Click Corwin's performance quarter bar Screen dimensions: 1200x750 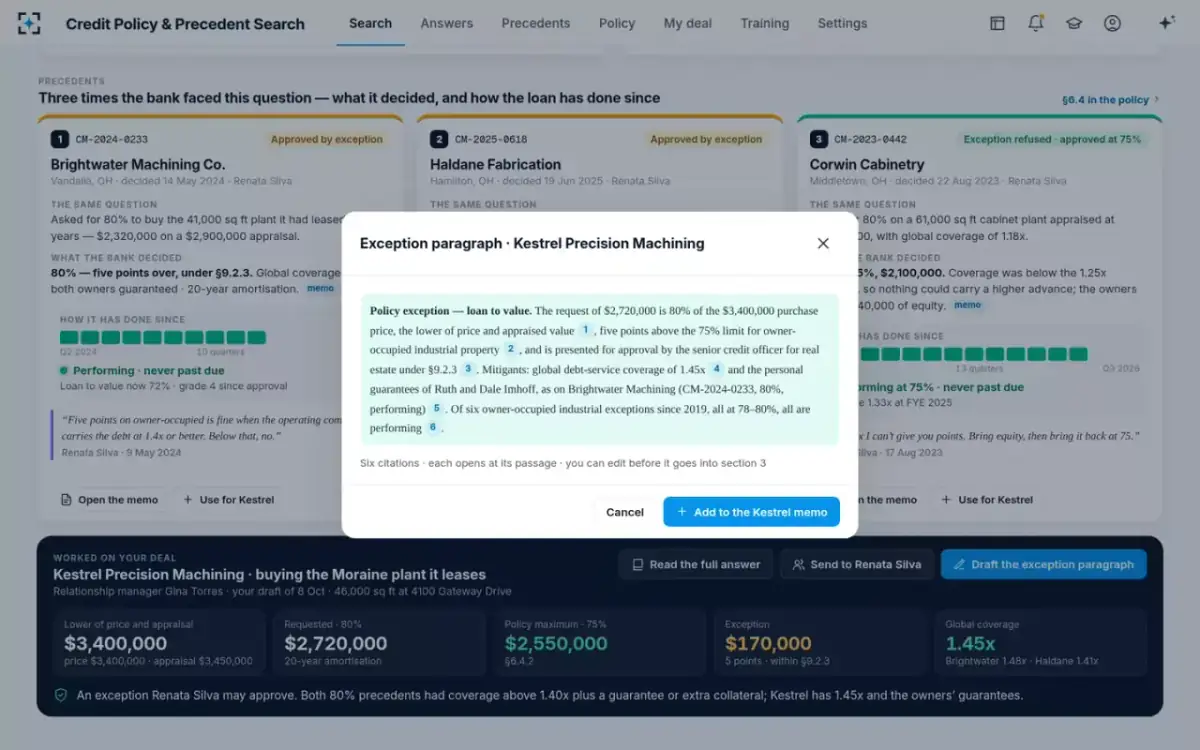pyautogui.click(x=973, y=354)
